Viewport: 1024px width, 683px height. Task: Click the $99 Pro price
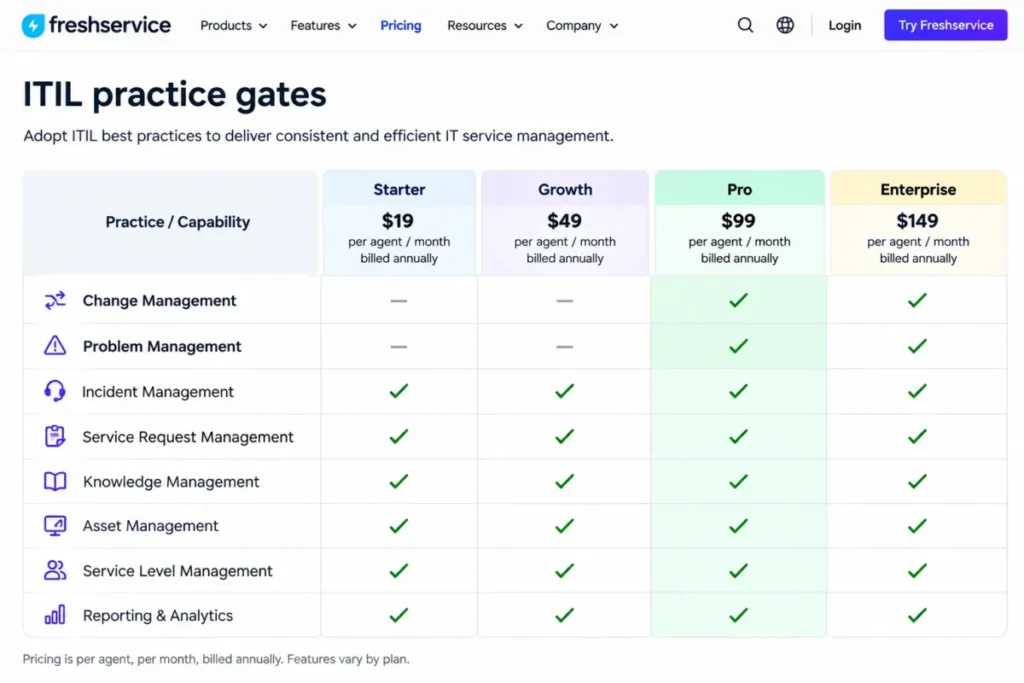739,221
